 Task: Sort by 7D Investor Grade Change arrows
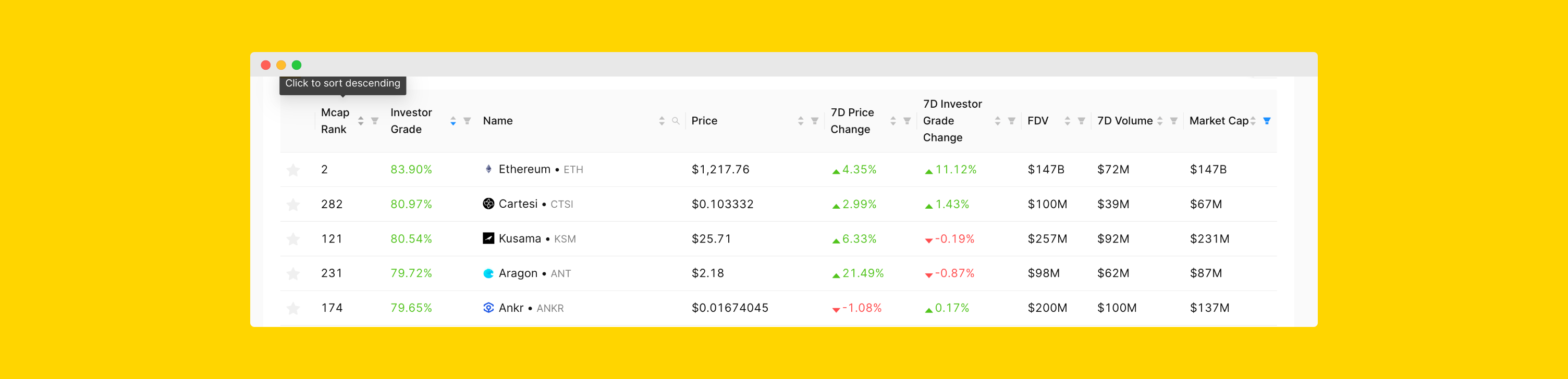998,121
